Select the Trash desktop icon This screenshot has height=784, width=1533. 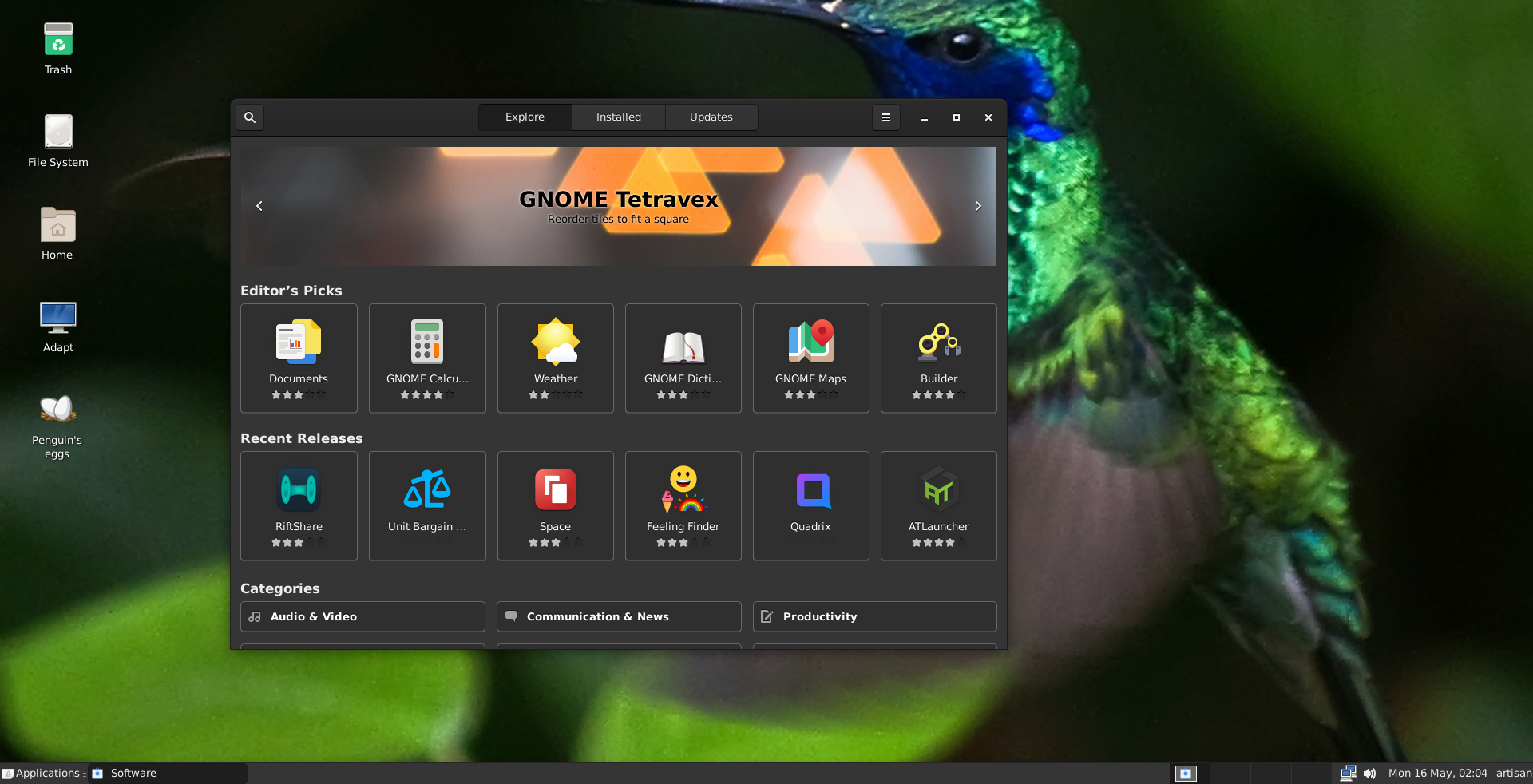[x=58, y=48]
